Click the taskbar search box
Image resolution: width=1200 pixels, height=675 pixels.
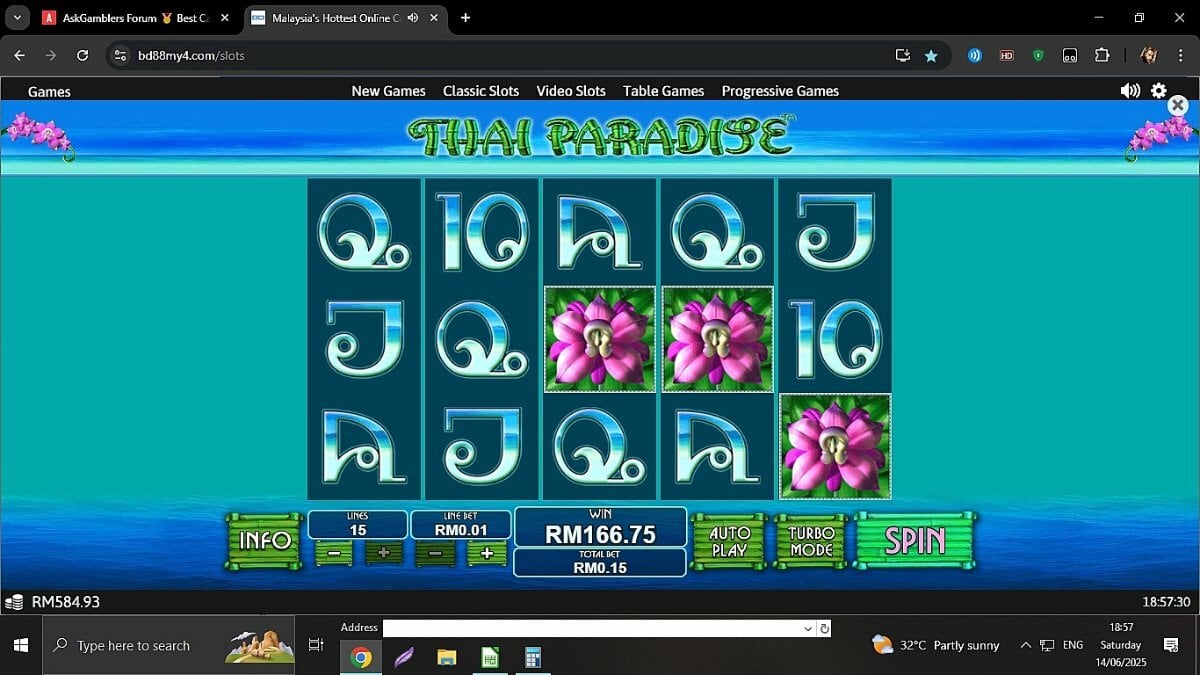[168, 645]
